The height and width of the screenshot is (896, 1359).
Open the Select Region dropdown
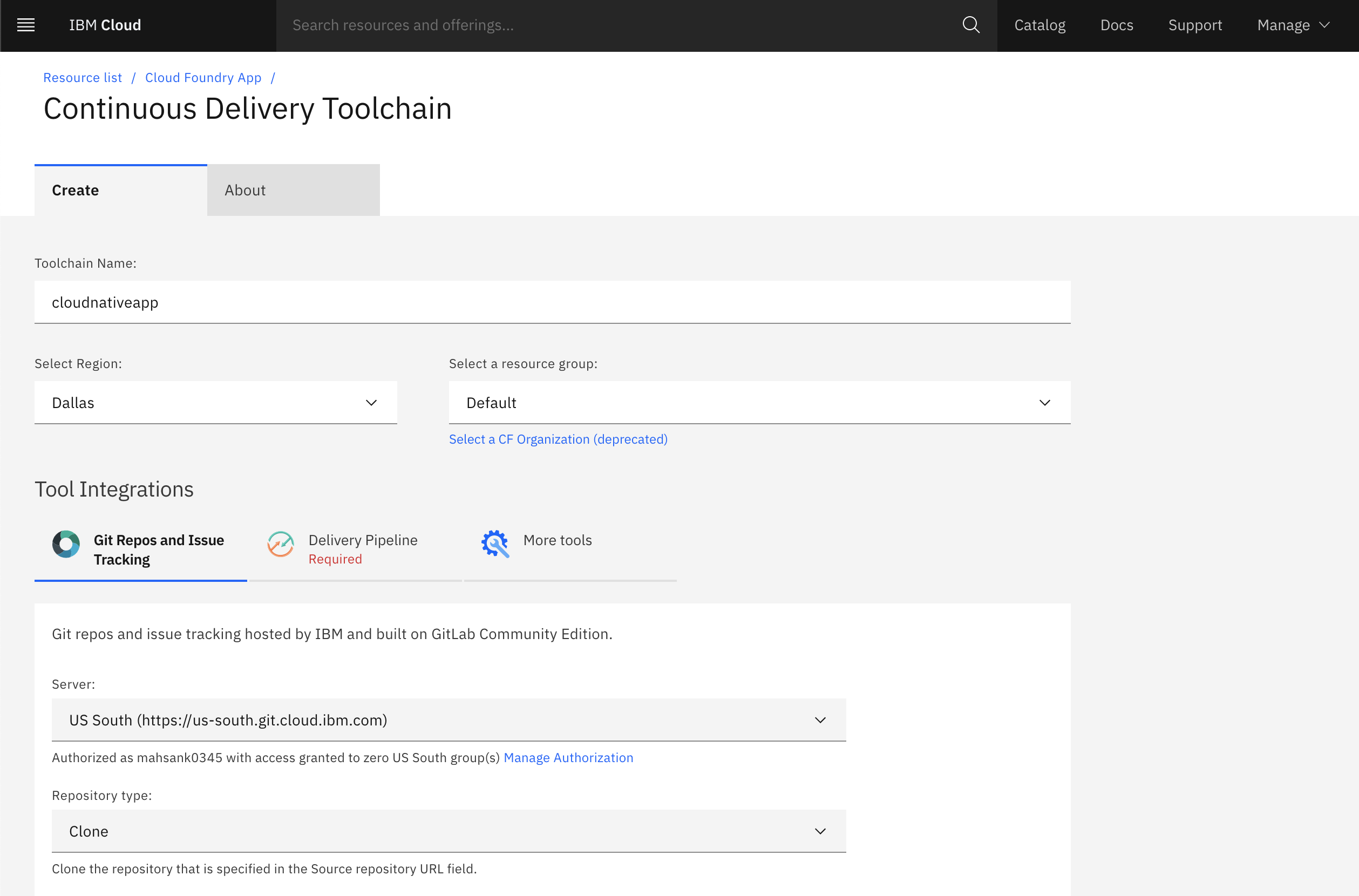coord(215,403)
